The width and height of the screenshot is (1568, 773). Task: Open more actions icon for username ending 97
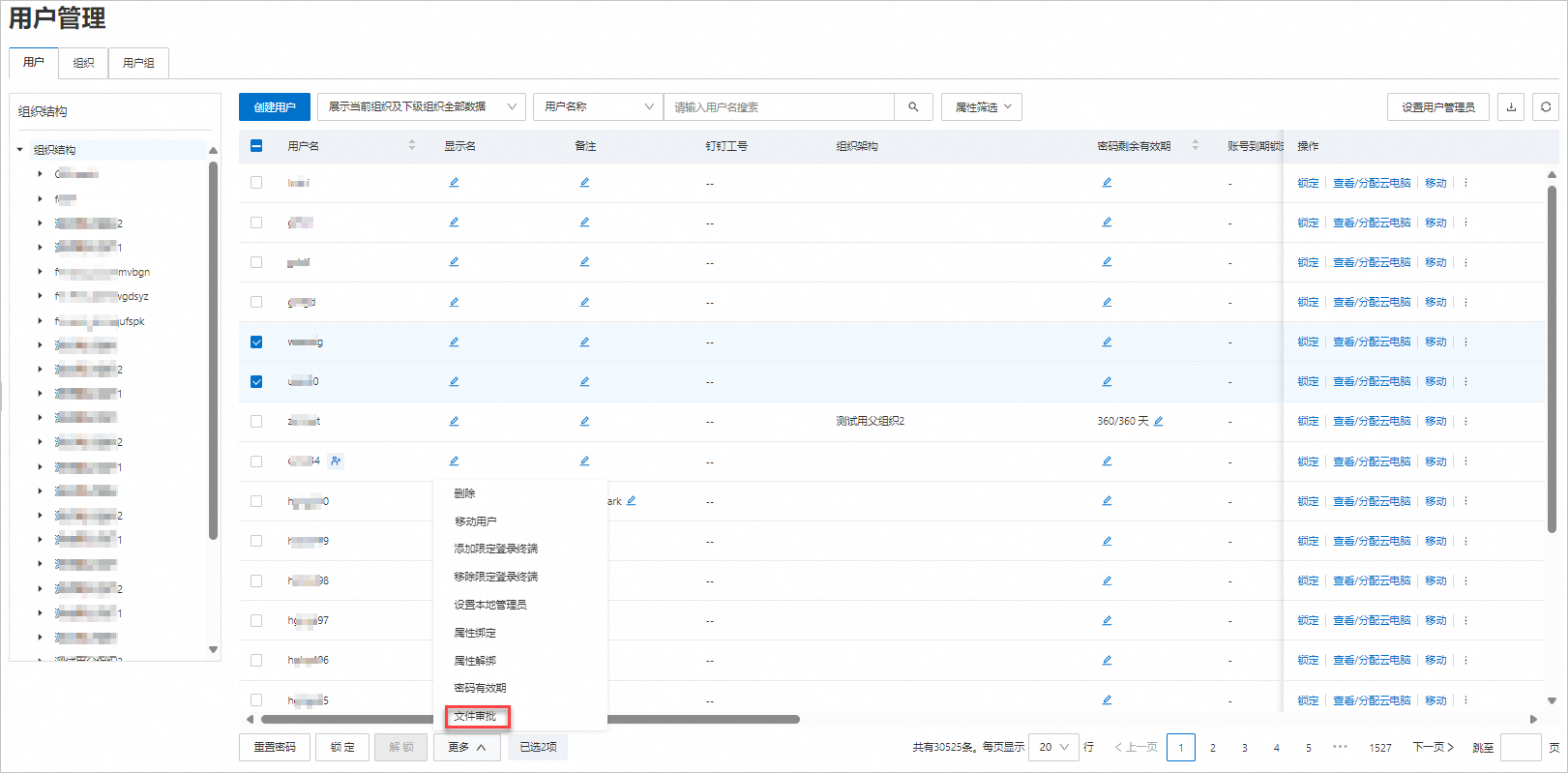click(x=1465, y=620)
